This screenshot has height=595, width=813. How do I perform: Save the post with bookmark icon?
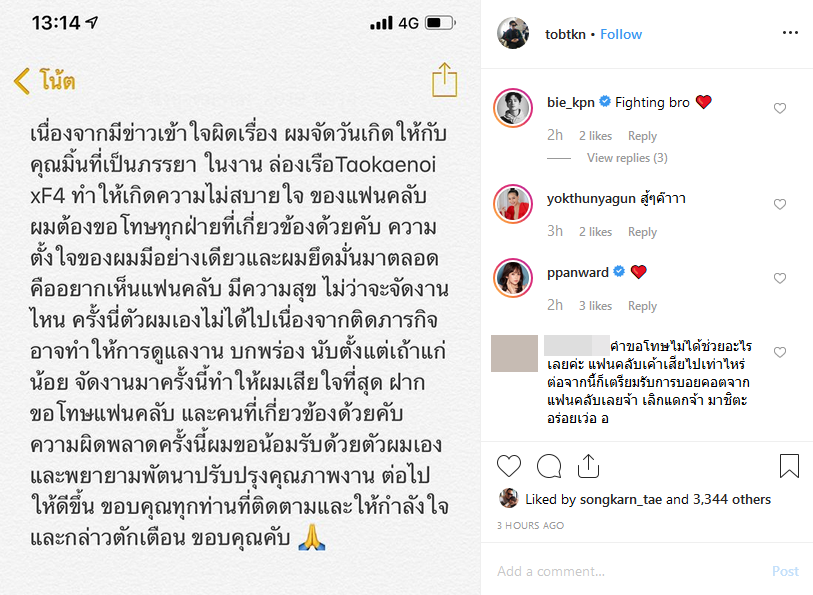(789, 465)
